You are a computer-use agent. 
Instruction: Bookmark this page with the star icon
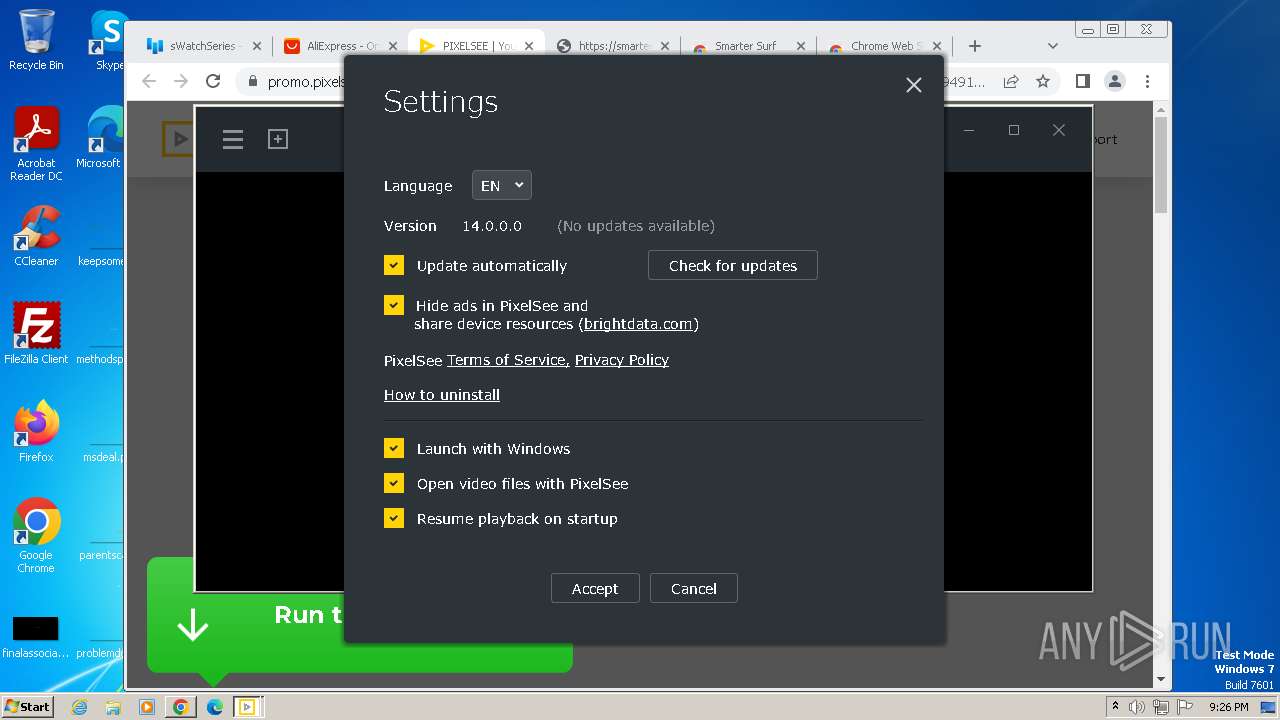pos(1043,81)
